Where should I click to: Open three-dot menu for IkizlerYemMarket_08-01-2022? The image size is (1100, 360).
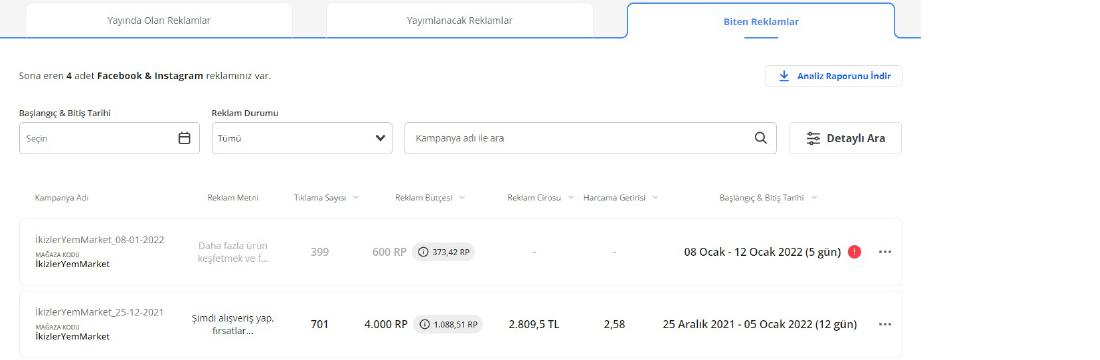[885, 252]
